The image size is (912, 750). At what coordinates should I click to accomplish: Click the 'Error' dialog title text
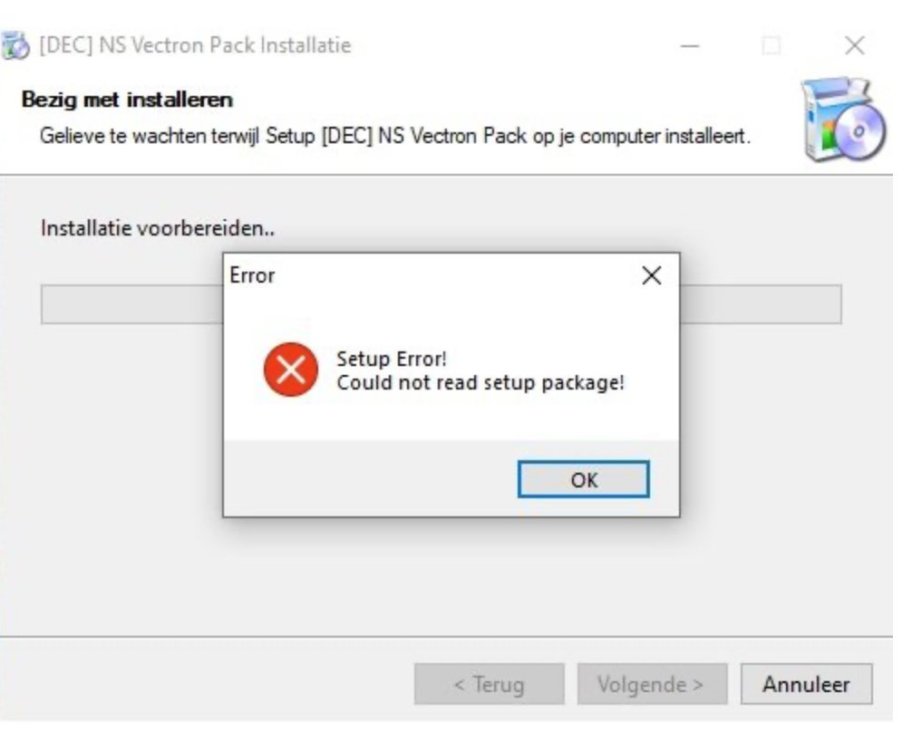[x=252, y=275]
